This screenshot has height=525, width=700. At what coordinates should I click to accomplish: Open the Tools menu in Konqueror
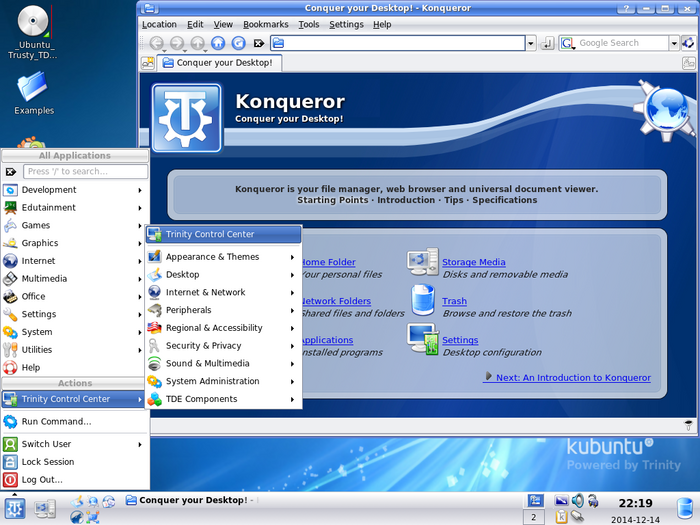coord(308,25)
